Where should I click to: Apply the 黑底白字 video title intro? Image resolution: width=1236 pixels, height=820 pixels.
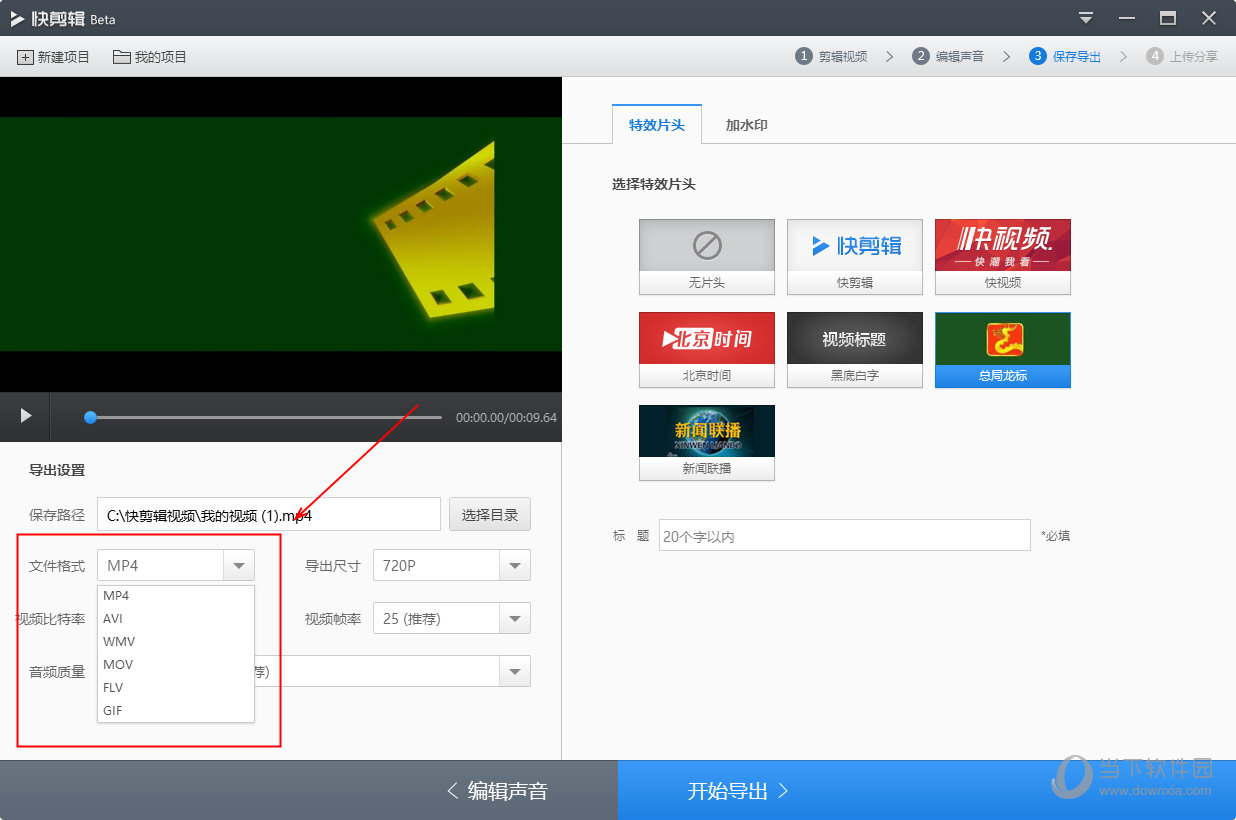854,349
